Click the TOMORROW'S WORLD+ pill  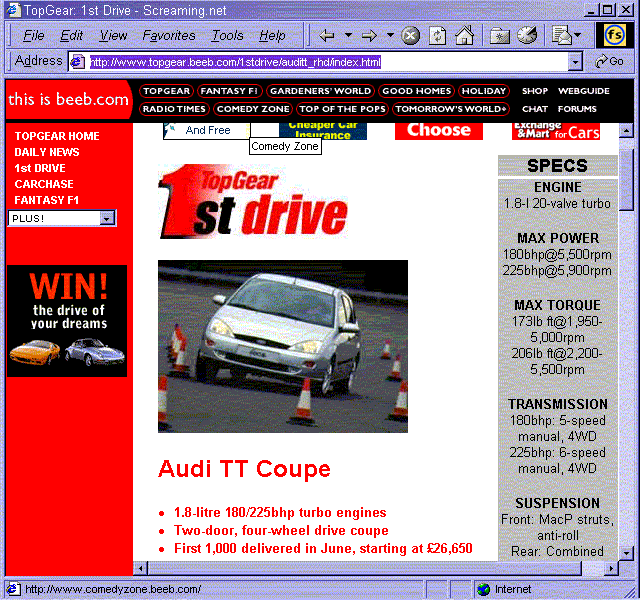[451, 109]
